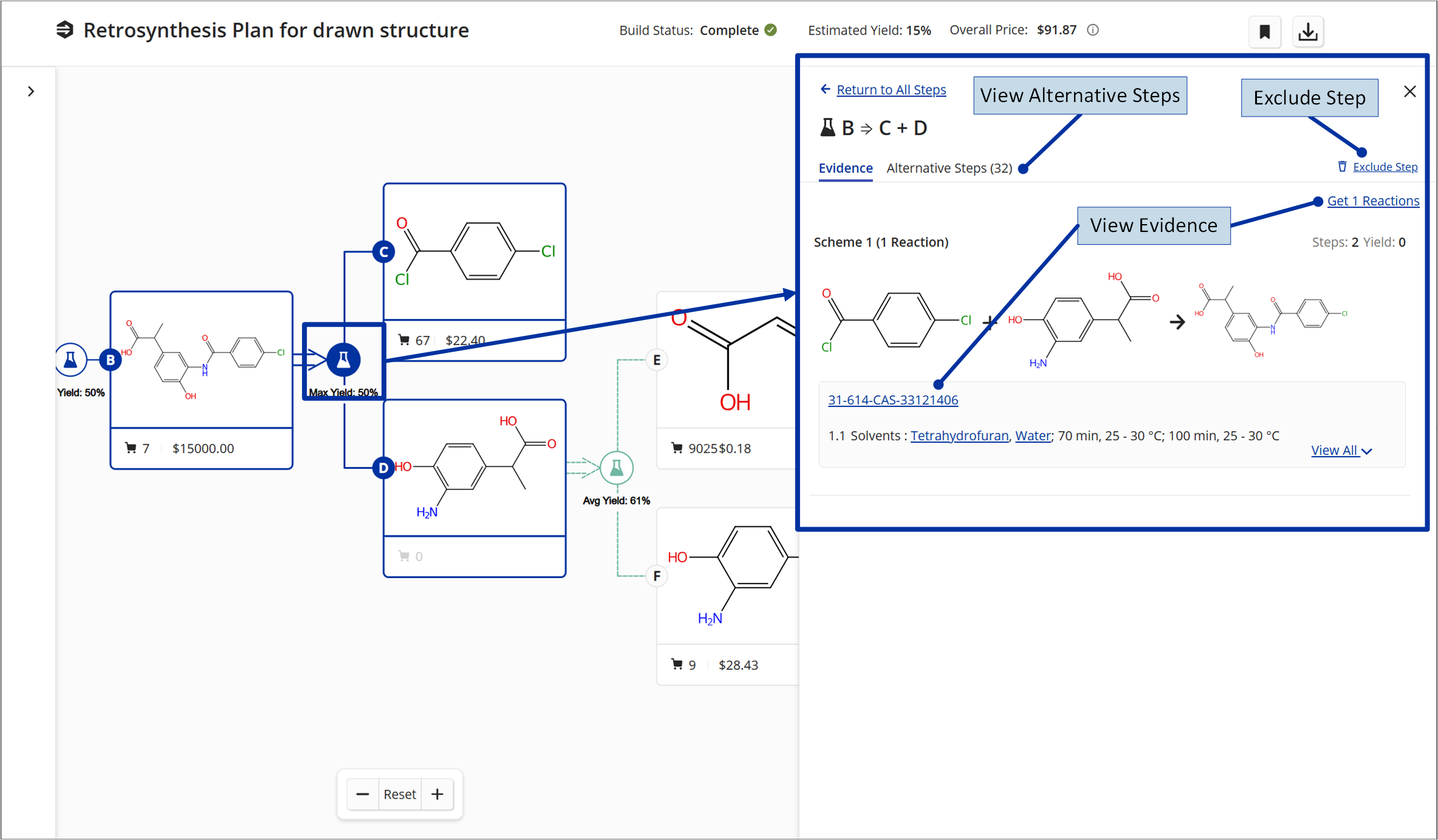Screen dimensions: 1438x840
Task: Click the back arrow beside Return to All Steps
Action: point(825,89)
